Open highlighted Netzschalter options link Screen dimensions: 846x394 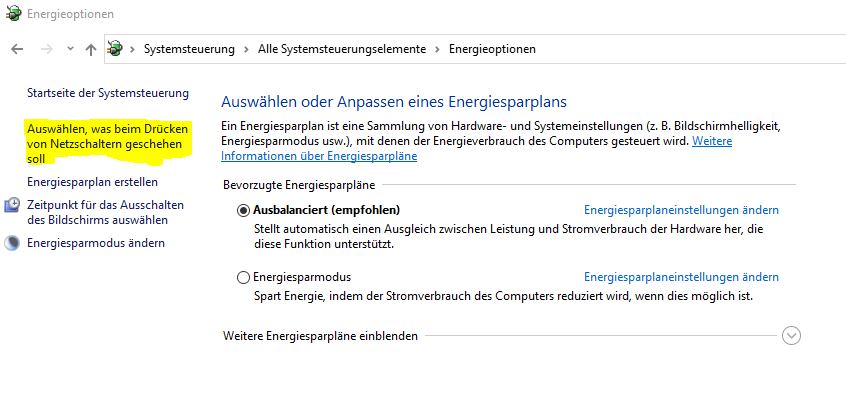(107, 144)
